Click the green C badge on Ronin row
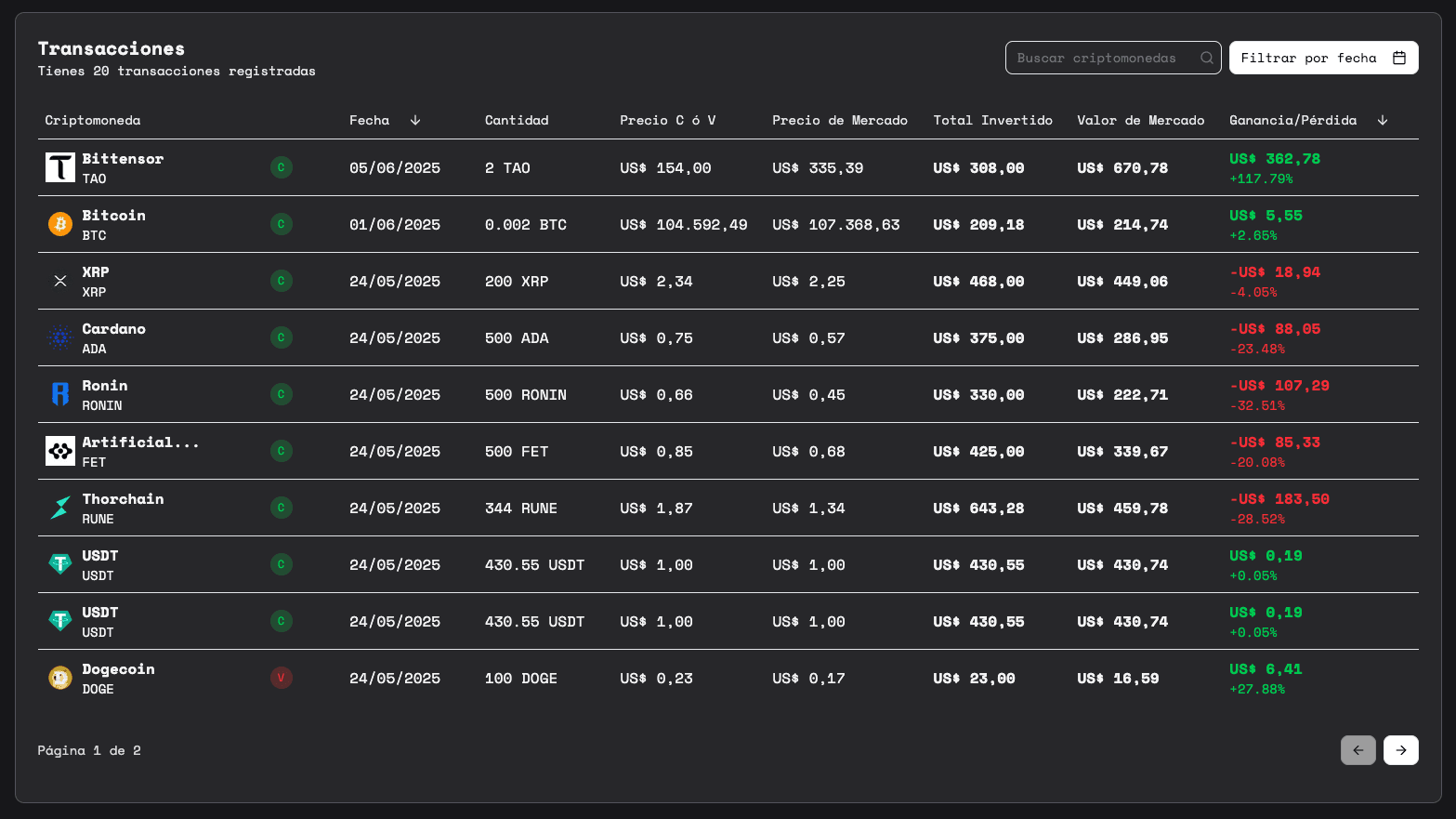 click(282, 394)
